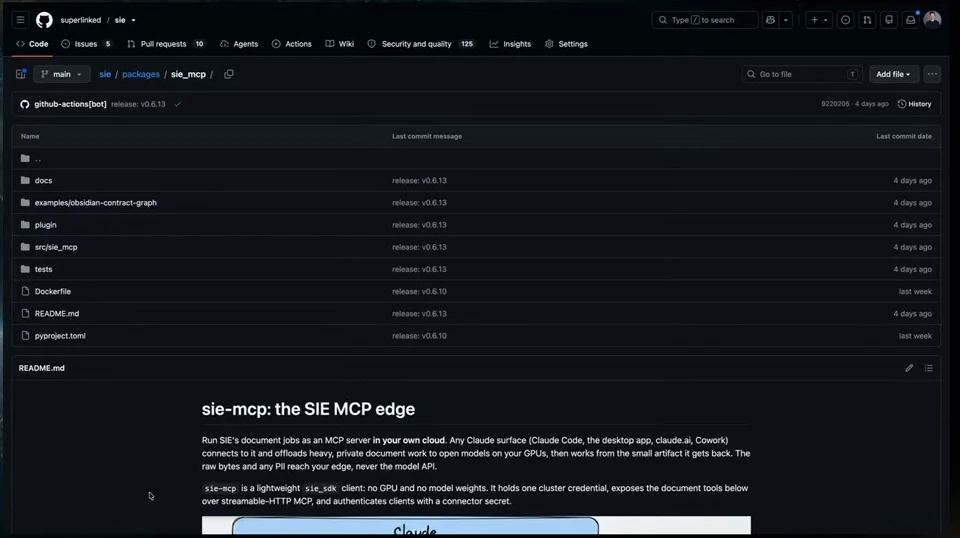Open the hamburger navigation menu

click(x=20, y=20)
